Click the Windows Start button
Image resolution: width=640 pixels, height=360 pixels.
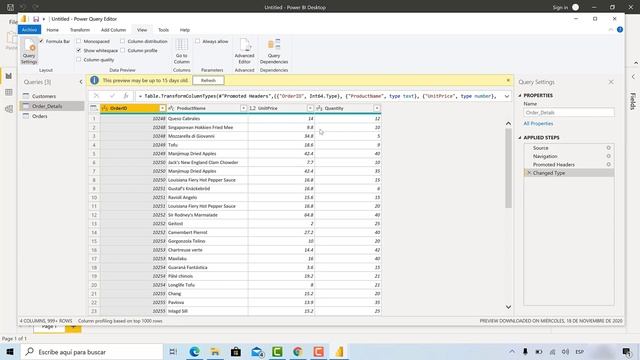click(x=10, y=351)
